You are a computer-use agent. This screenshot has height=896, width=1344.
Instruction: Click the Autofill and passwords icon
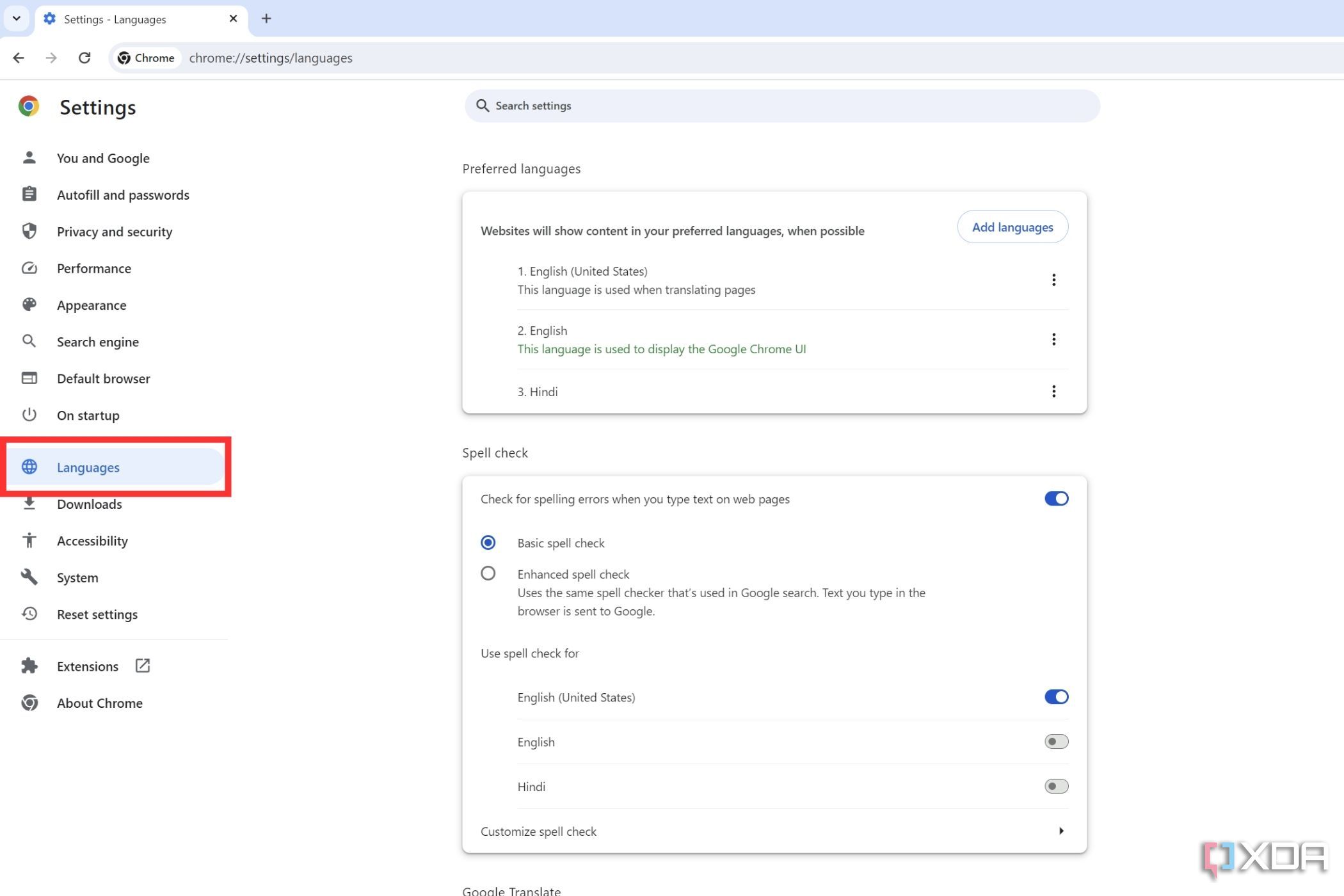[x=29, y=194]
